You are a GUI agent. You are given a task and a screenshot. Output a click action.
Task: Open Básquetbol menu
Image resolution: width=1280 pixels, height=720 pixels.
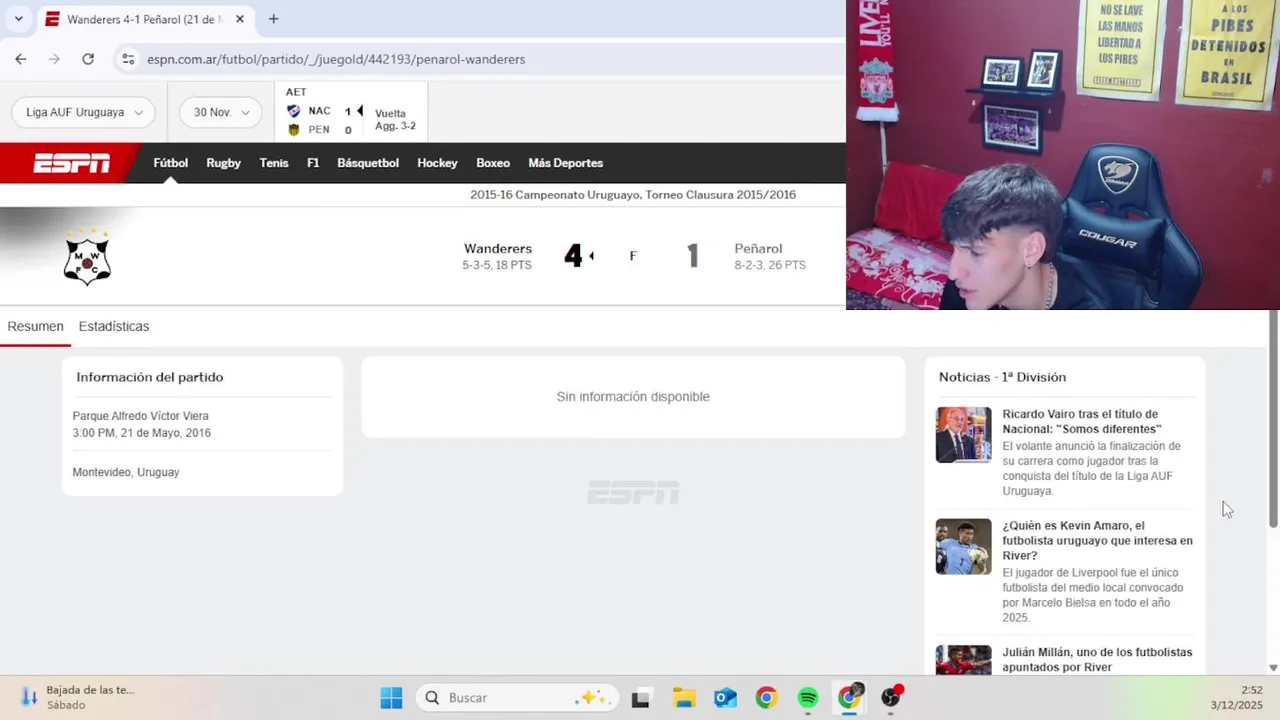pos(368,163)
